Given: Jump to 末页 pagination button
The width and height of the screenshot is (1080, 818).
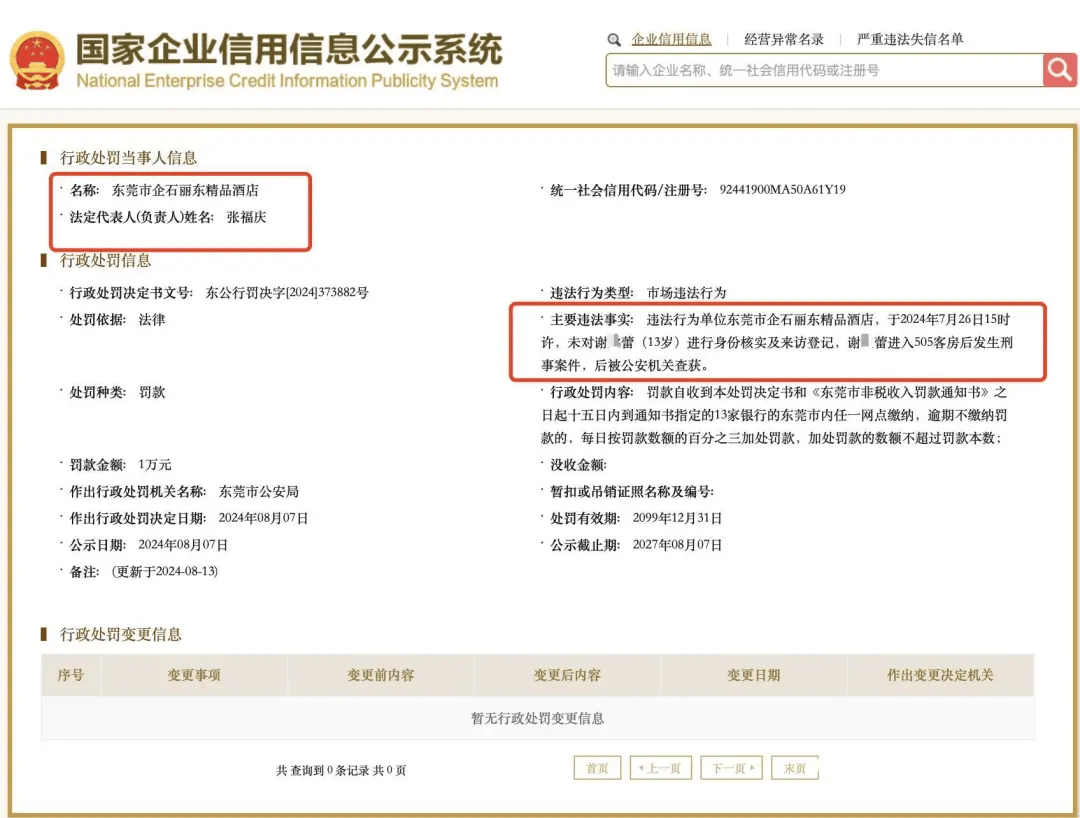Looking at the screenshot, I should pos(795,768).
